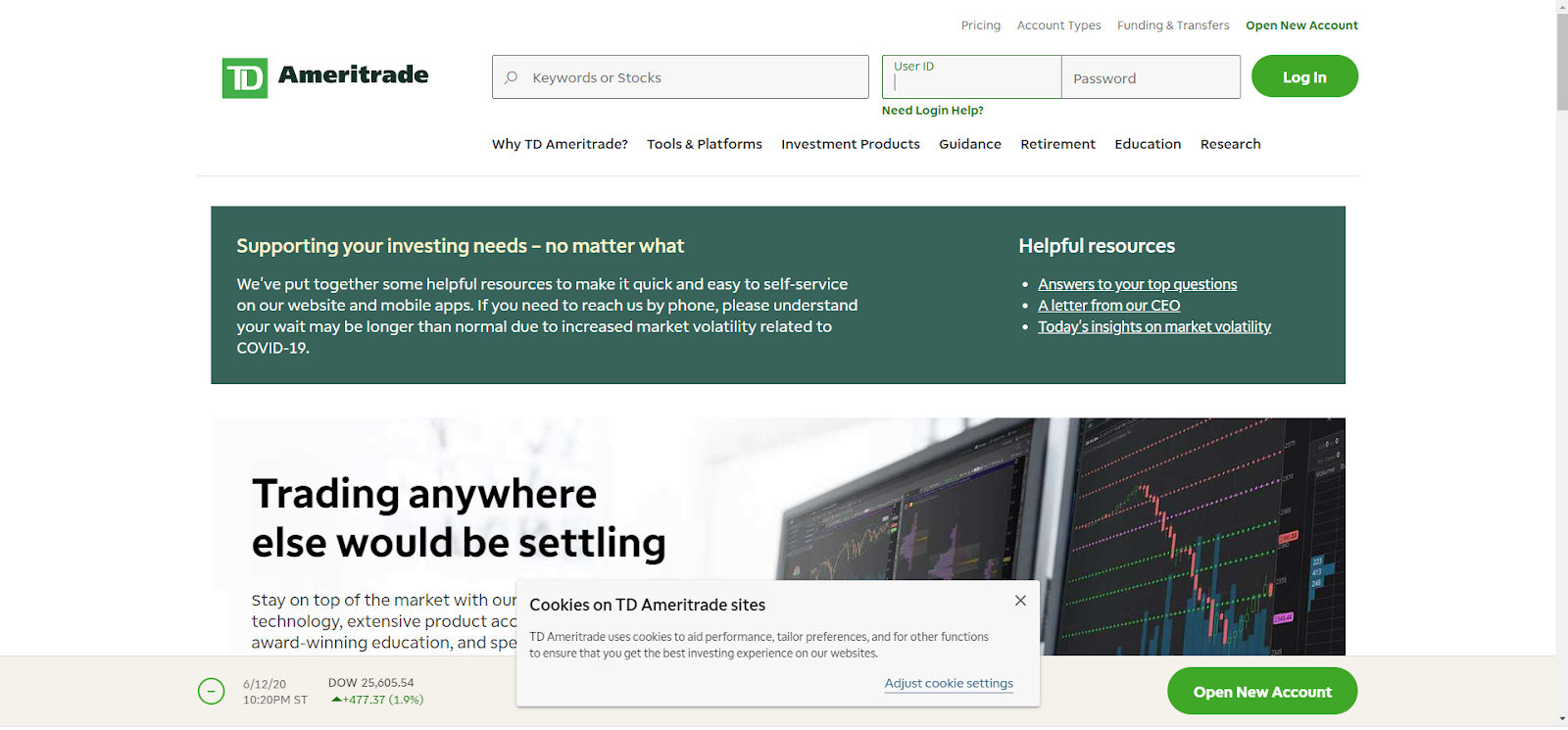Click the top Open New Account link
The image size is (1568, 730).
1301,25
